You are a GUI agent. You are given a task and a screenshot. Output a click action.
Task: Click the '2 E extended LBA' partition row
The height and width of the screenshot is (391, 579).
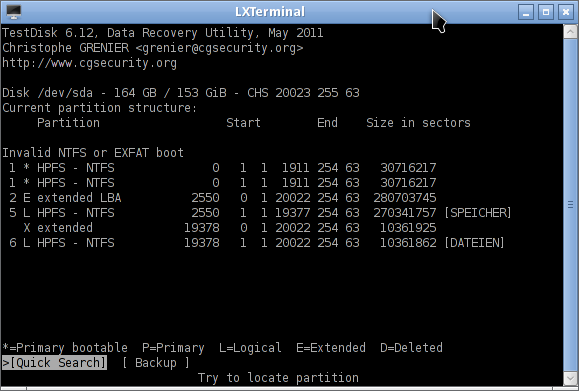click(x=223, y=198)
